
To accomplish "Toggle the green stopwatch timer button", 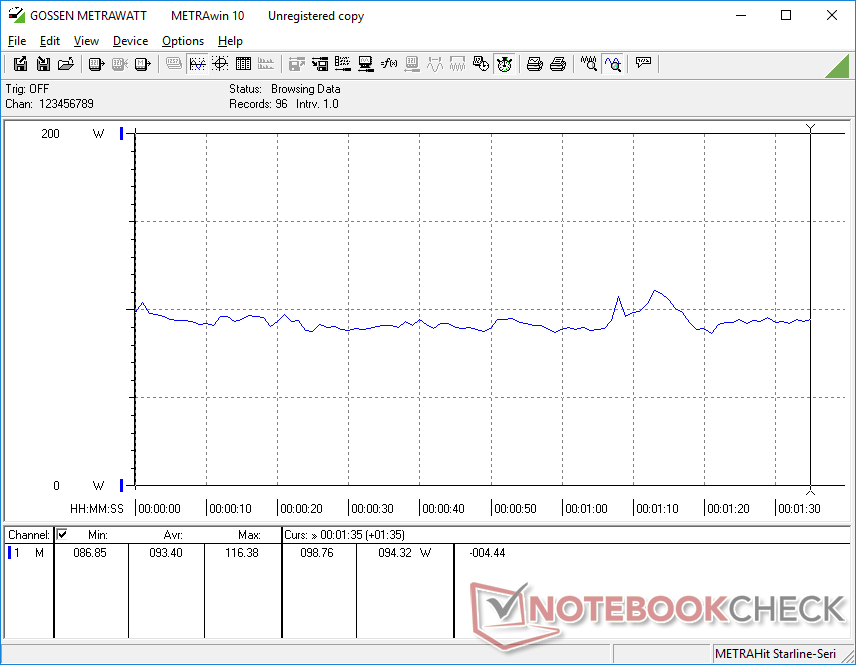I will pos(504,64).
